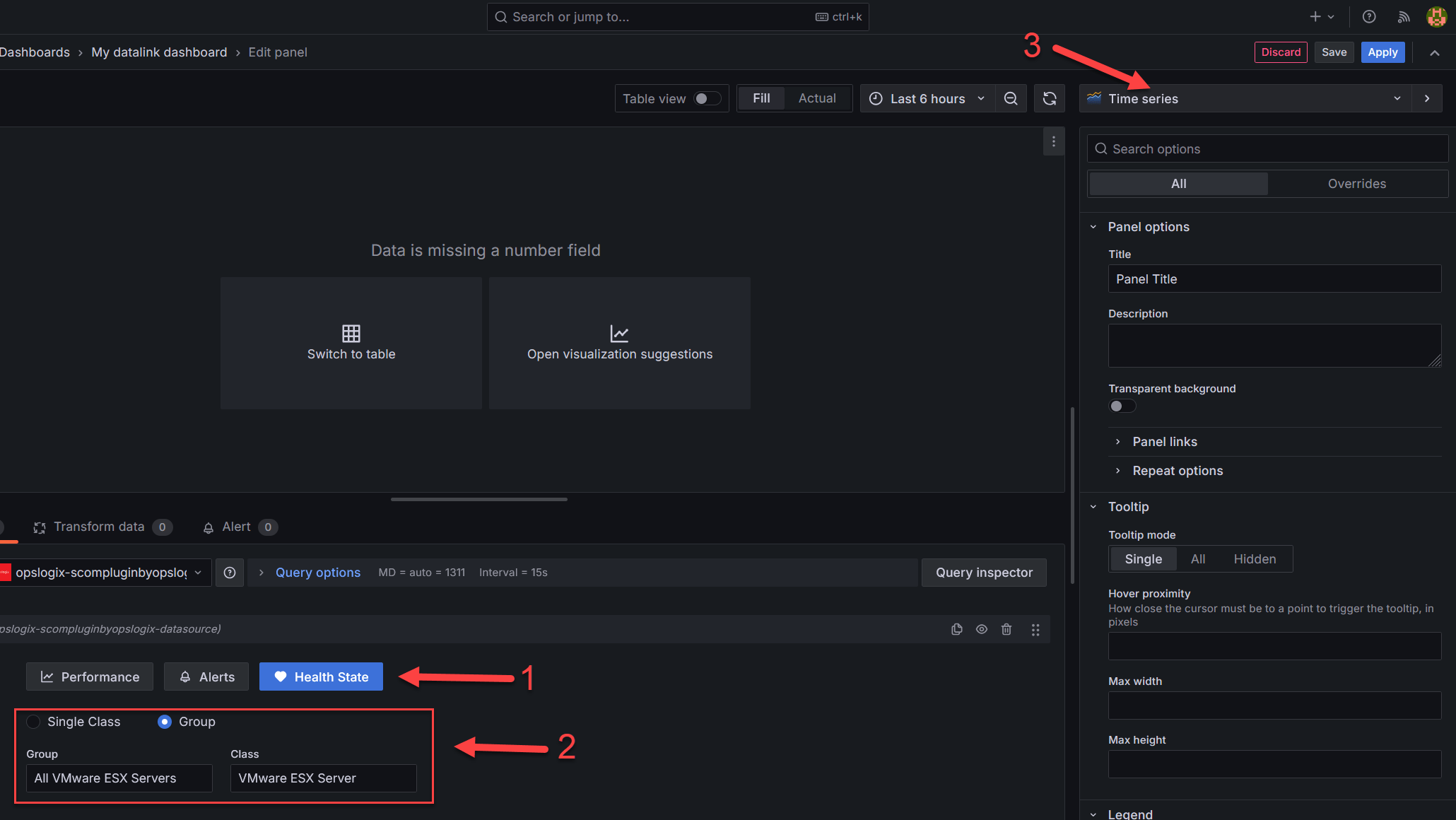The height and width of the screenshot is (820, 1456).
Task: Open Grafana news via the RSS icon
Action: coord(1404,16)
